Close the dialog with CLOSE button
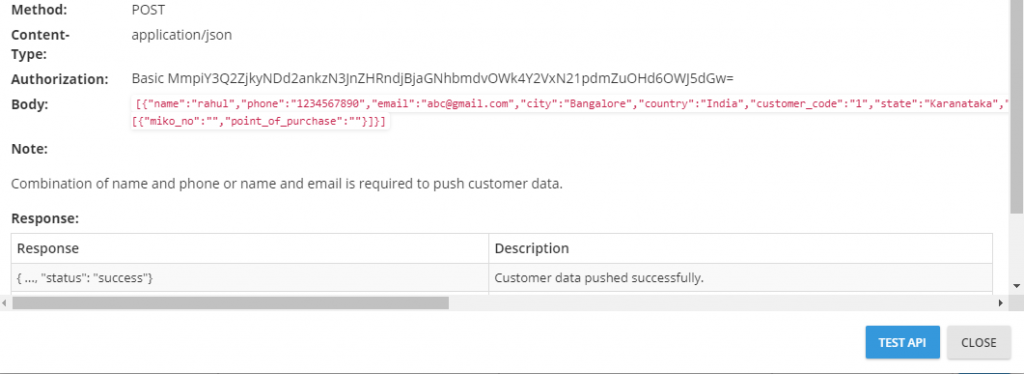Image resolution: width=1024 pixels, height=374 pixels. click(x=979, y=343)
